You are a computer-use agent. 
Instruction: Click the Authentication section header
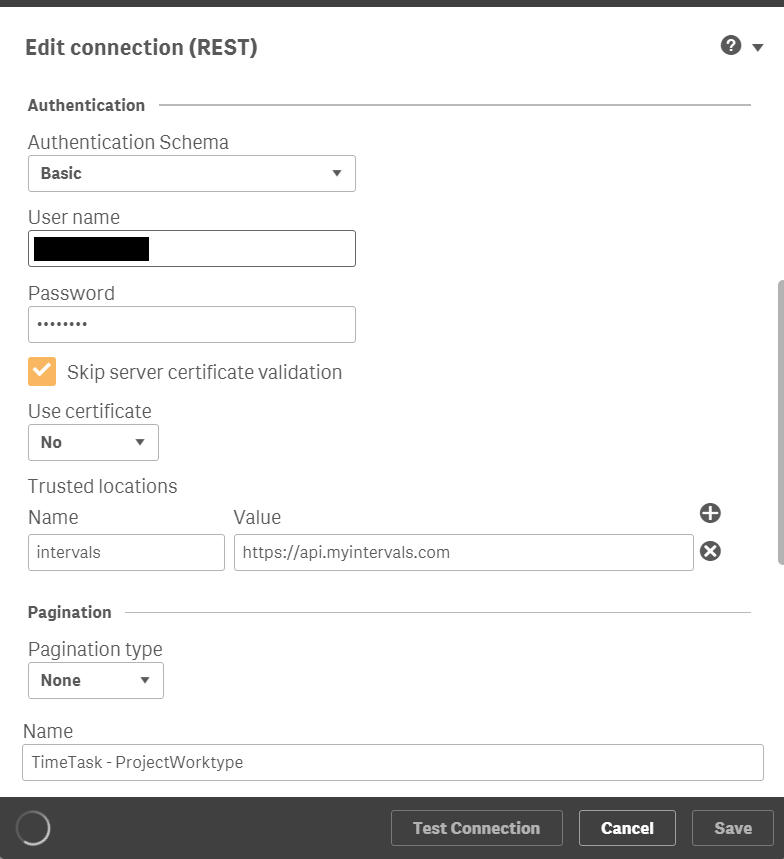(x=86, y=105)
